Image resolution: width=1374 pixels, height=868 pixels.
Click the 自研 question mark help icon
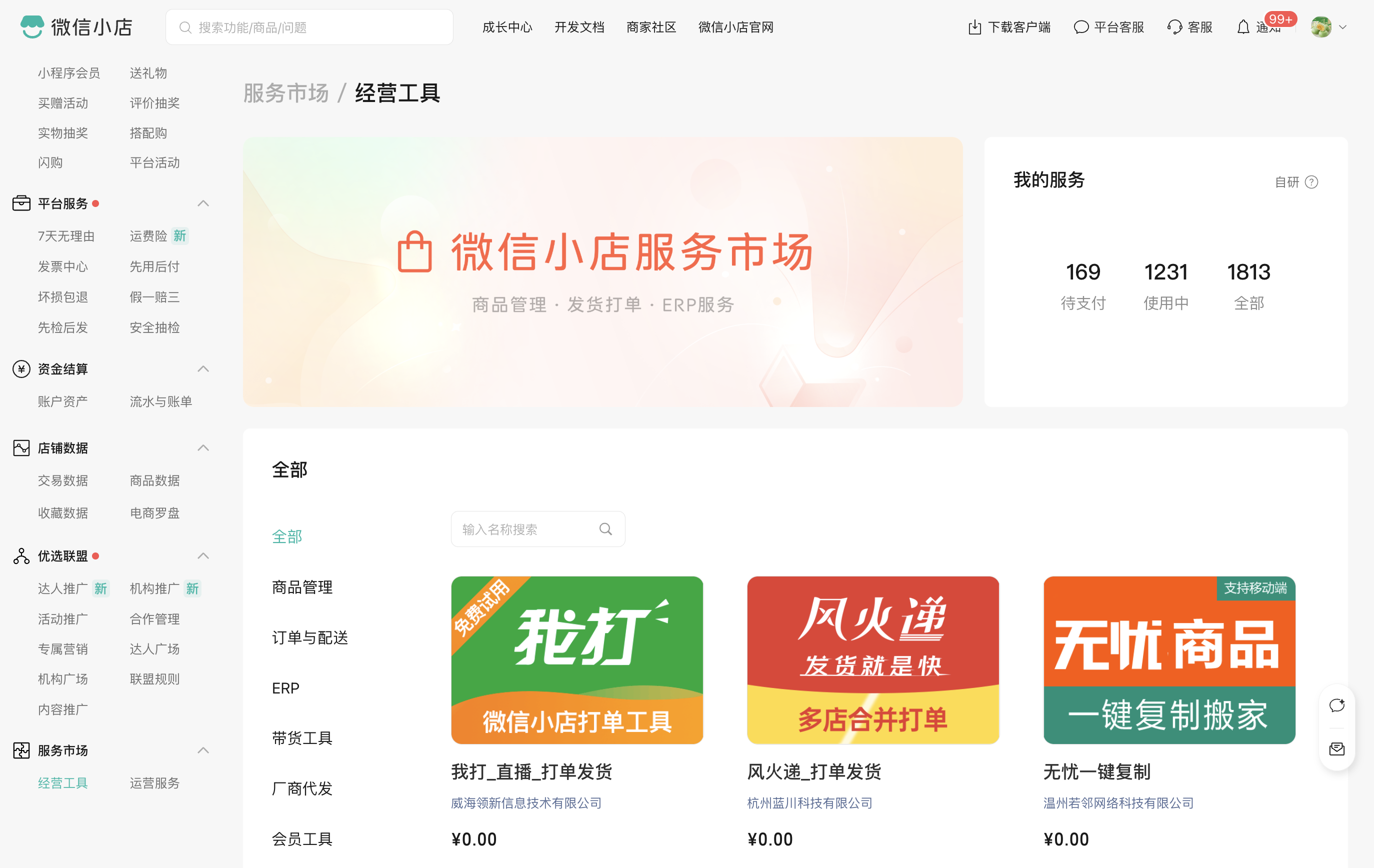[1311, 182]
